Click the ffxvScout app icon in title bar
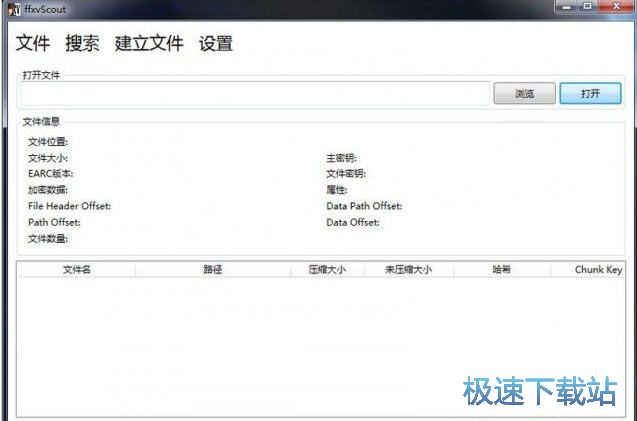 tap(13, 8)
